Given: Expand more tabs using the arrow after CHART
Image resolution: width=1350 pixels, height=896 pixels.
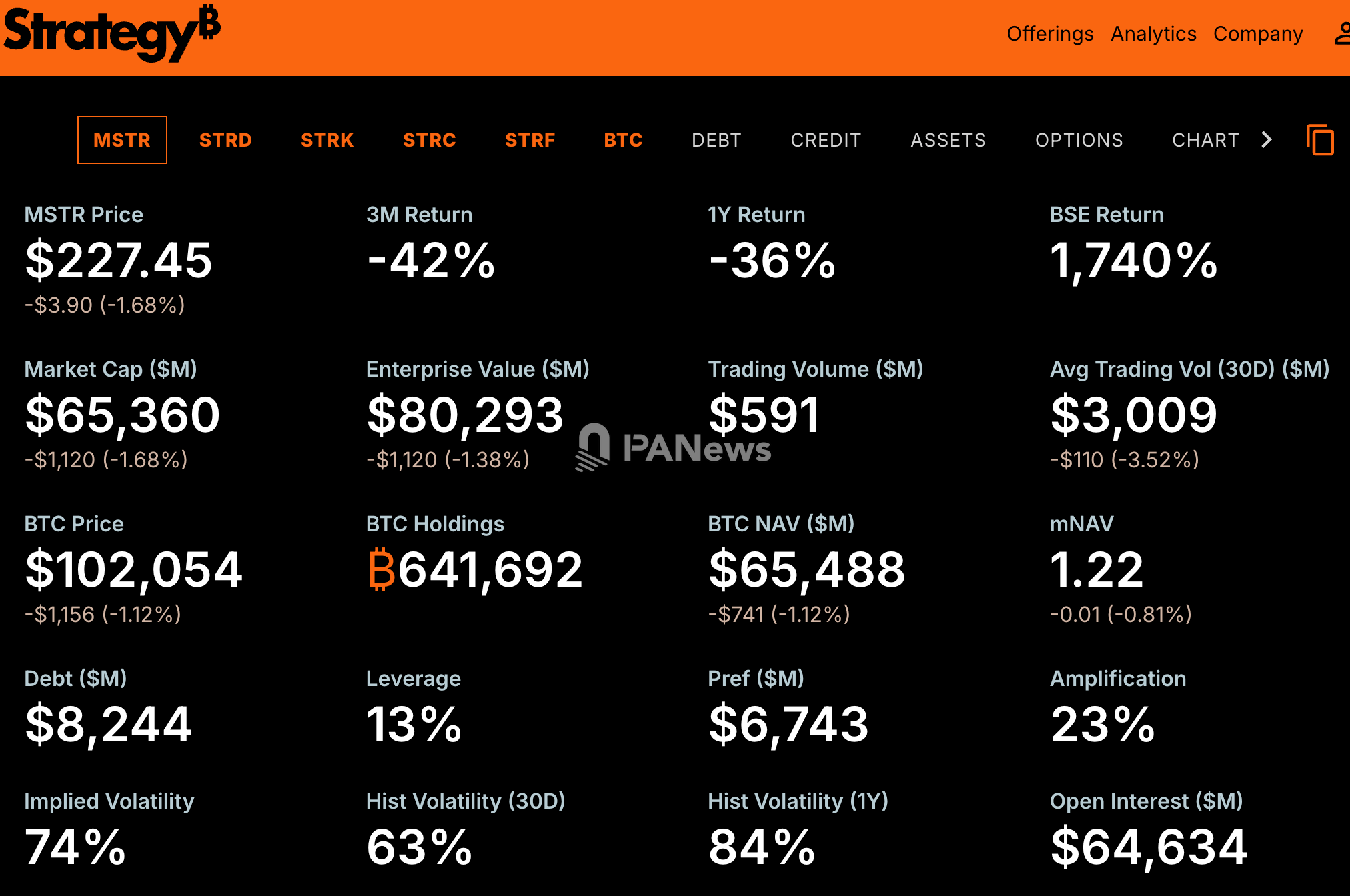Looking at the screenshot, I should (x=1266, y=140).
